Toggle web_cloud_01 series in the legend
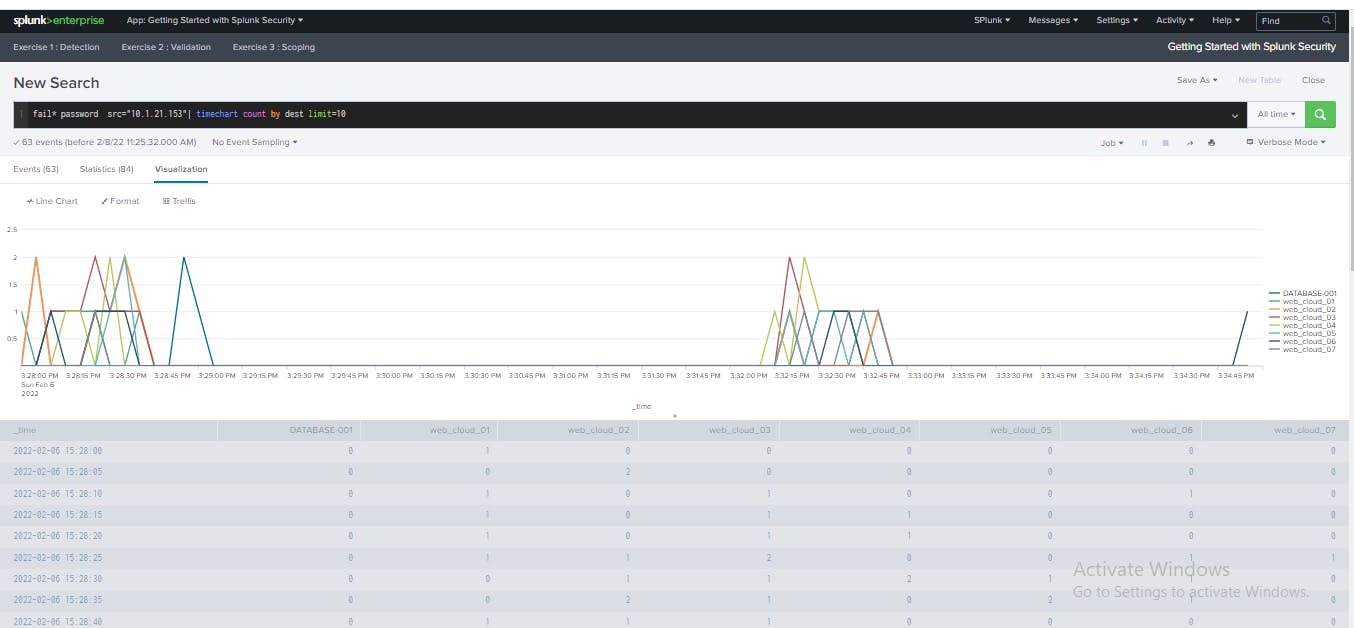Image resolution: width=1354 pixels, height=628 pixels. coord(1302,301)
